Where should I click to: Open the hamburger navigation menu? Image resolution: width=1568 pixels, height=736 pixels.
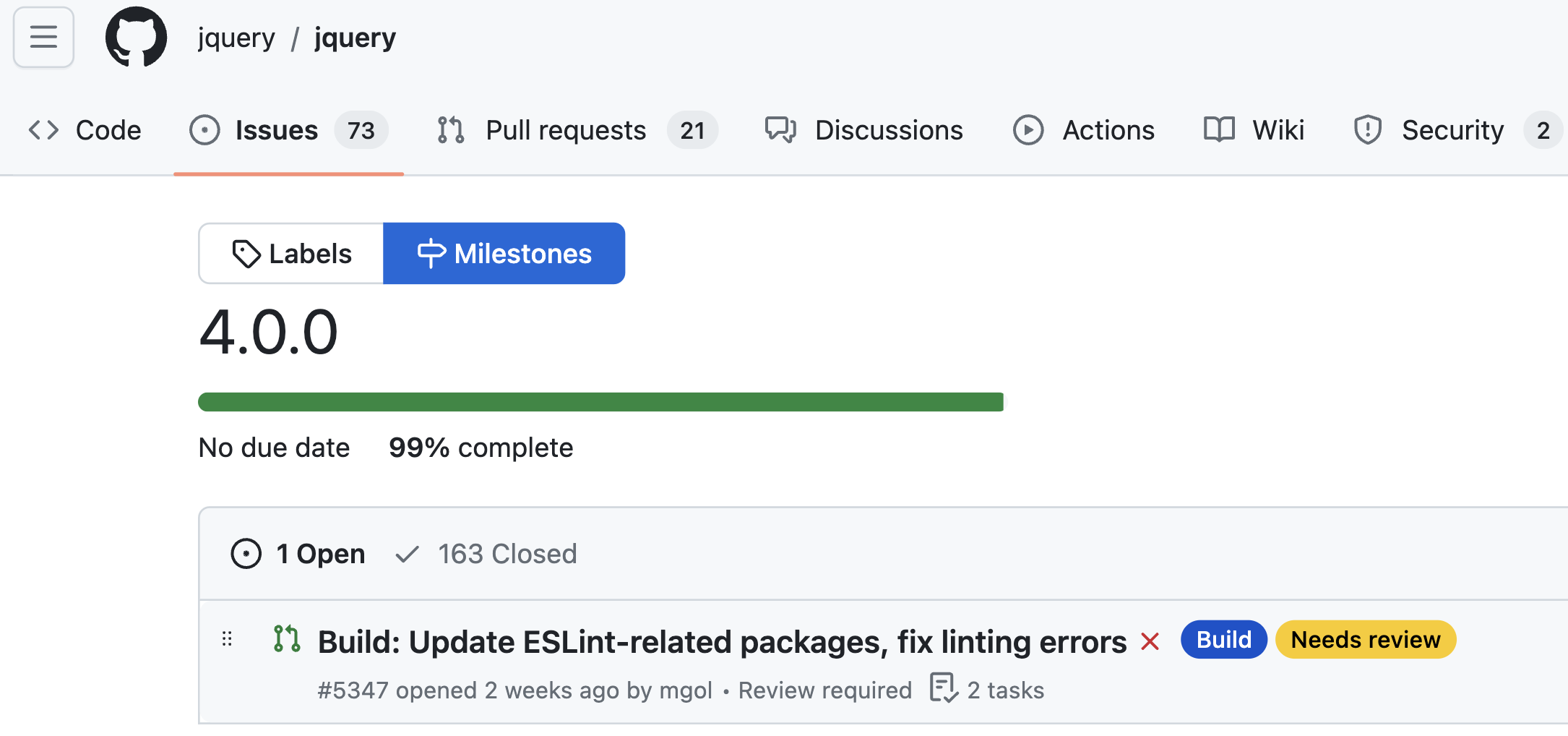point(43,37)
